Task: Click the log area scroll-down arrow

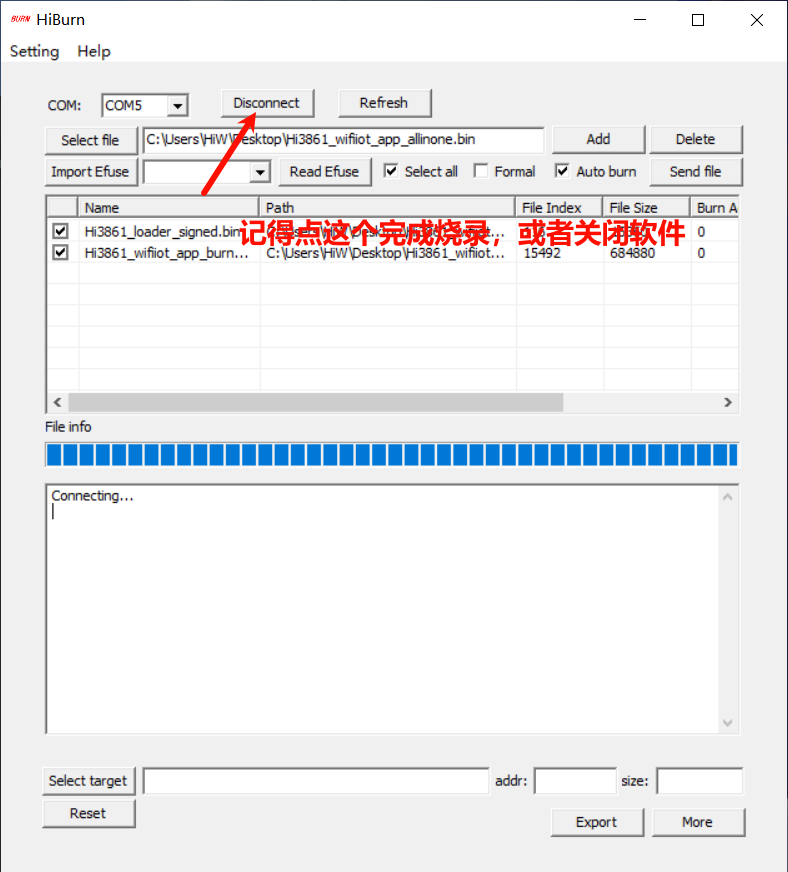Action: click(728, 723)
